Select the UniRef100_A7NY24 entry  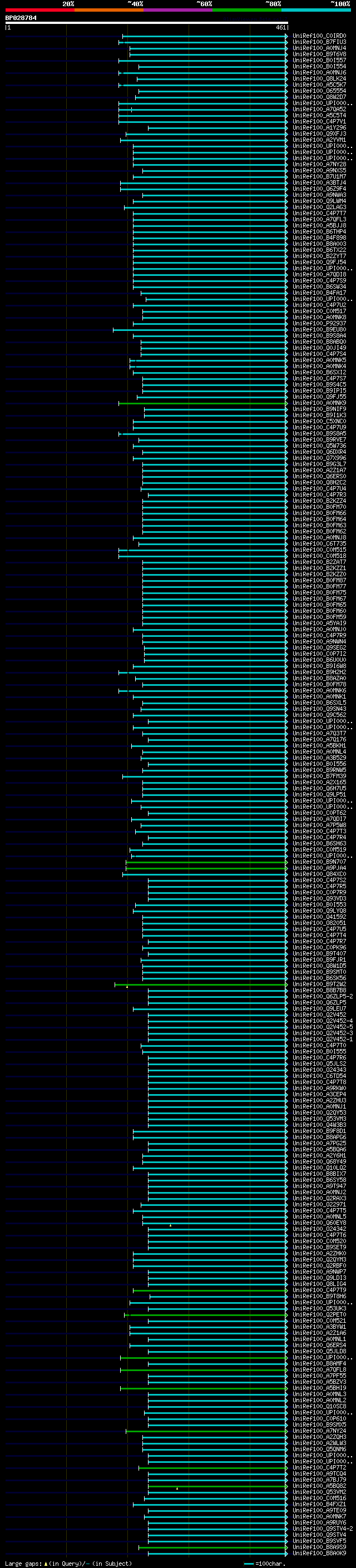pos(319,1431)
